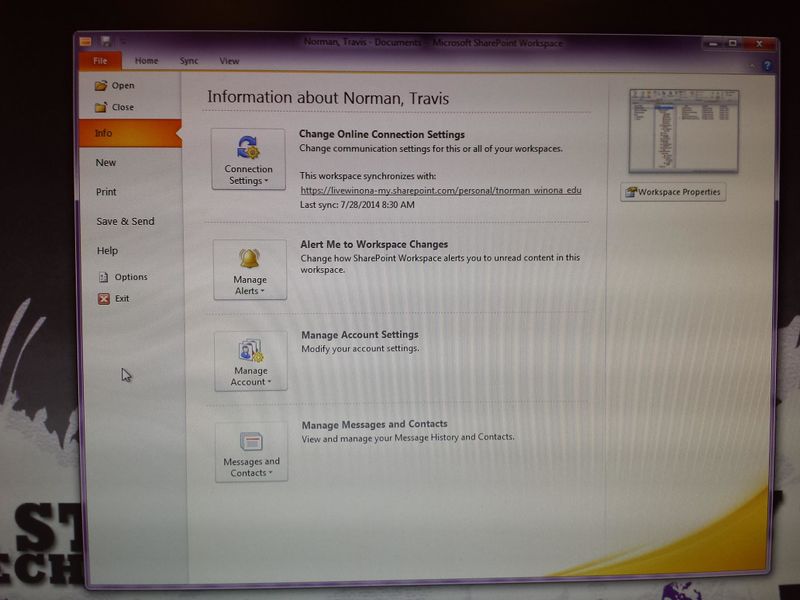800x600 pixels.
Task: Open the livewinona-my.sharepoint.com workspace link
Action: 440,189
